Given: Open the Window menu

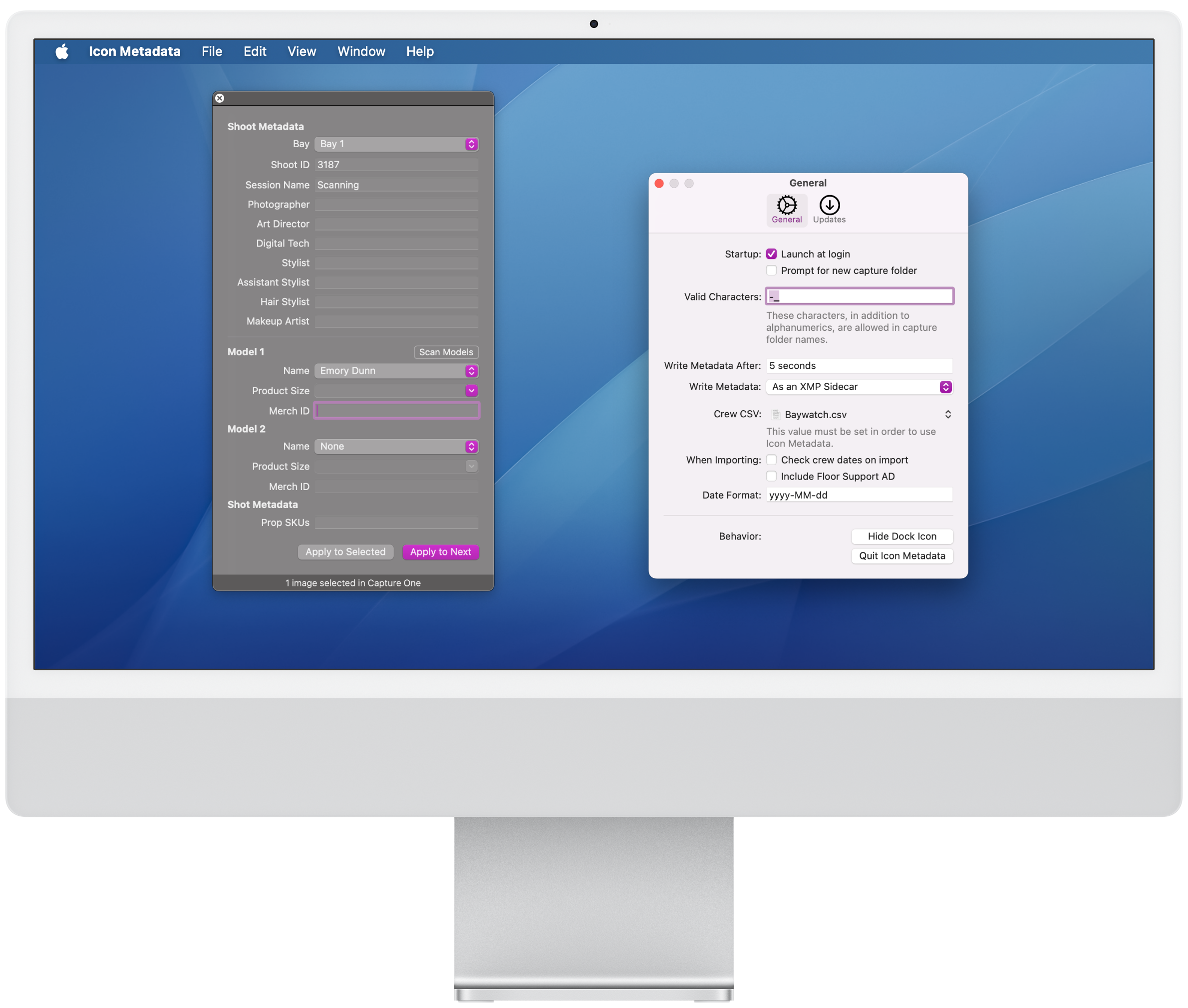Looking at the screenshot, I should (x=361, y=51).
